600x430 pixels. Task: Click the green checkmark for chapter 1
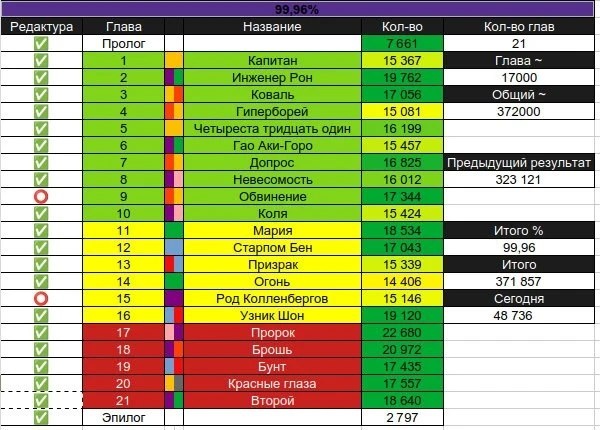41,60
